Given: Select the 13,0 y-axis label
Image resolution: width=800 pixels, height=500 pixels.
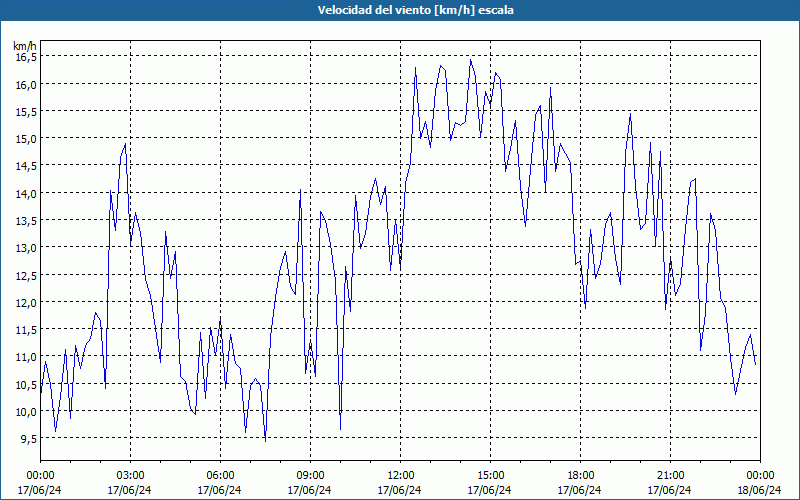Looking at the screenshot, I should 26,248.
